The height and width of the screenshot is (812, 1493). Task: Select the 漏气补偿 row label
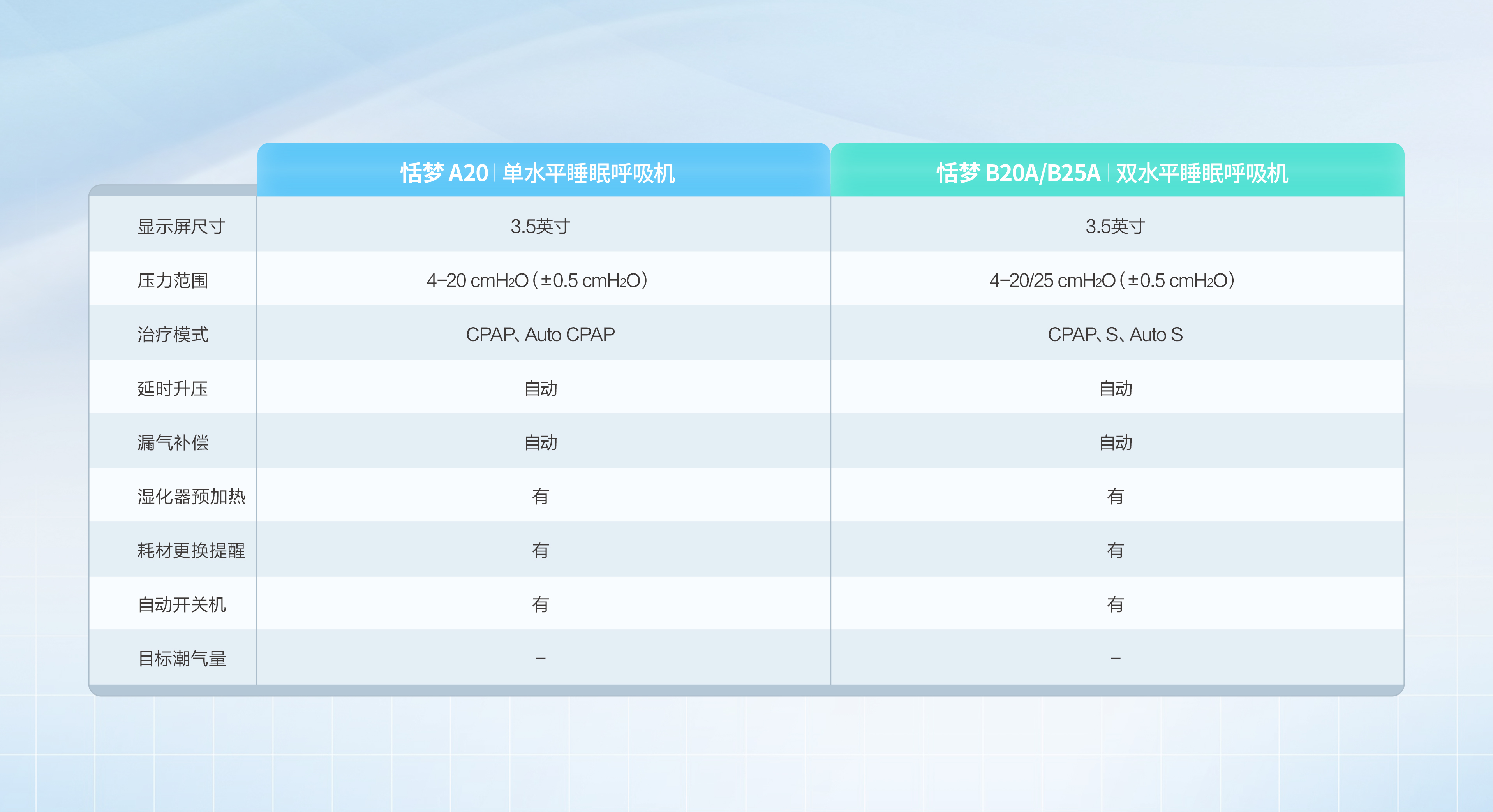(x=173, y=443)
